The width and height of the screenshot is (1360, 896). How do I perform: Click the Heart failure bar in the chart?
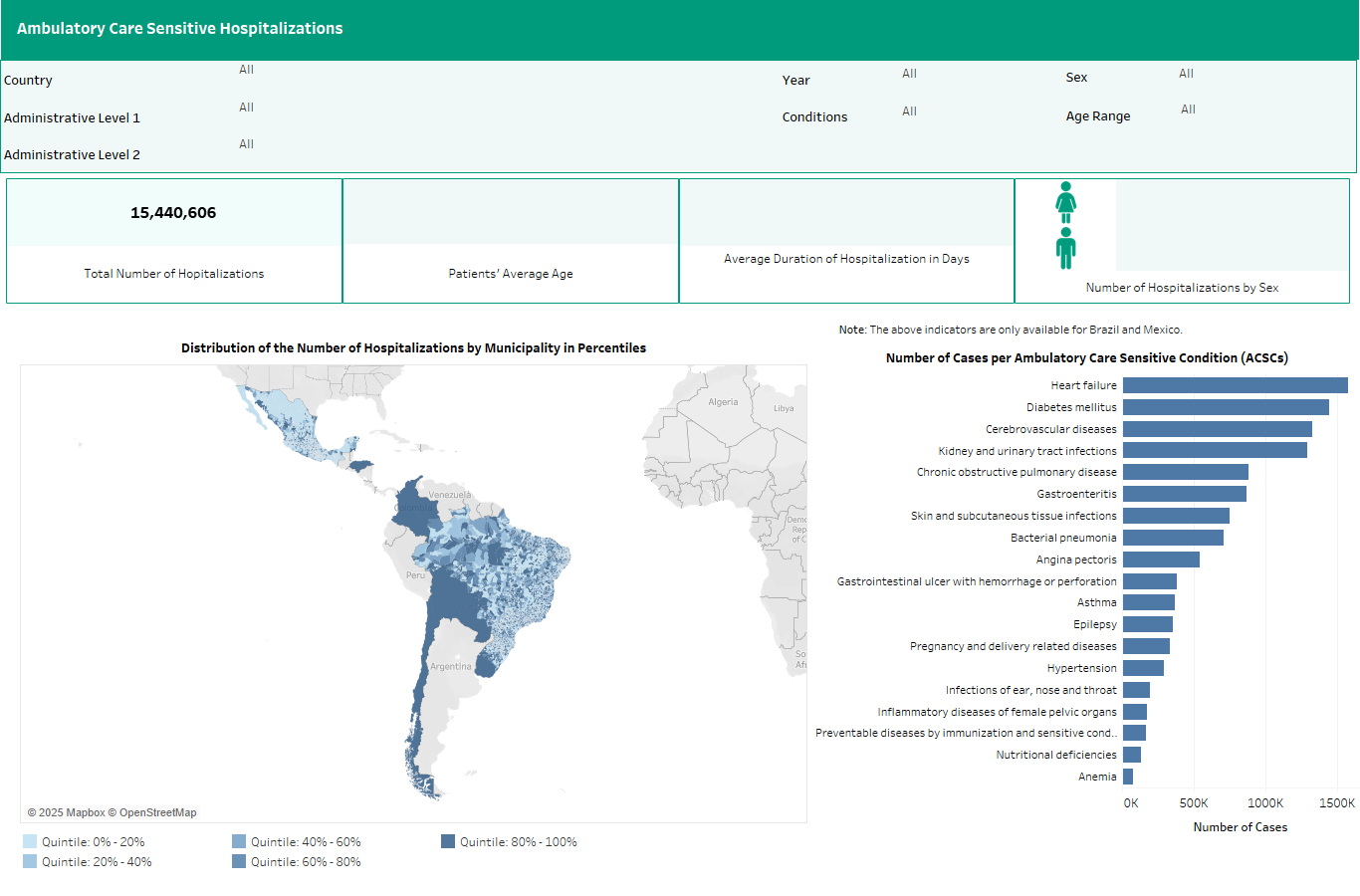click(1235, 384)
